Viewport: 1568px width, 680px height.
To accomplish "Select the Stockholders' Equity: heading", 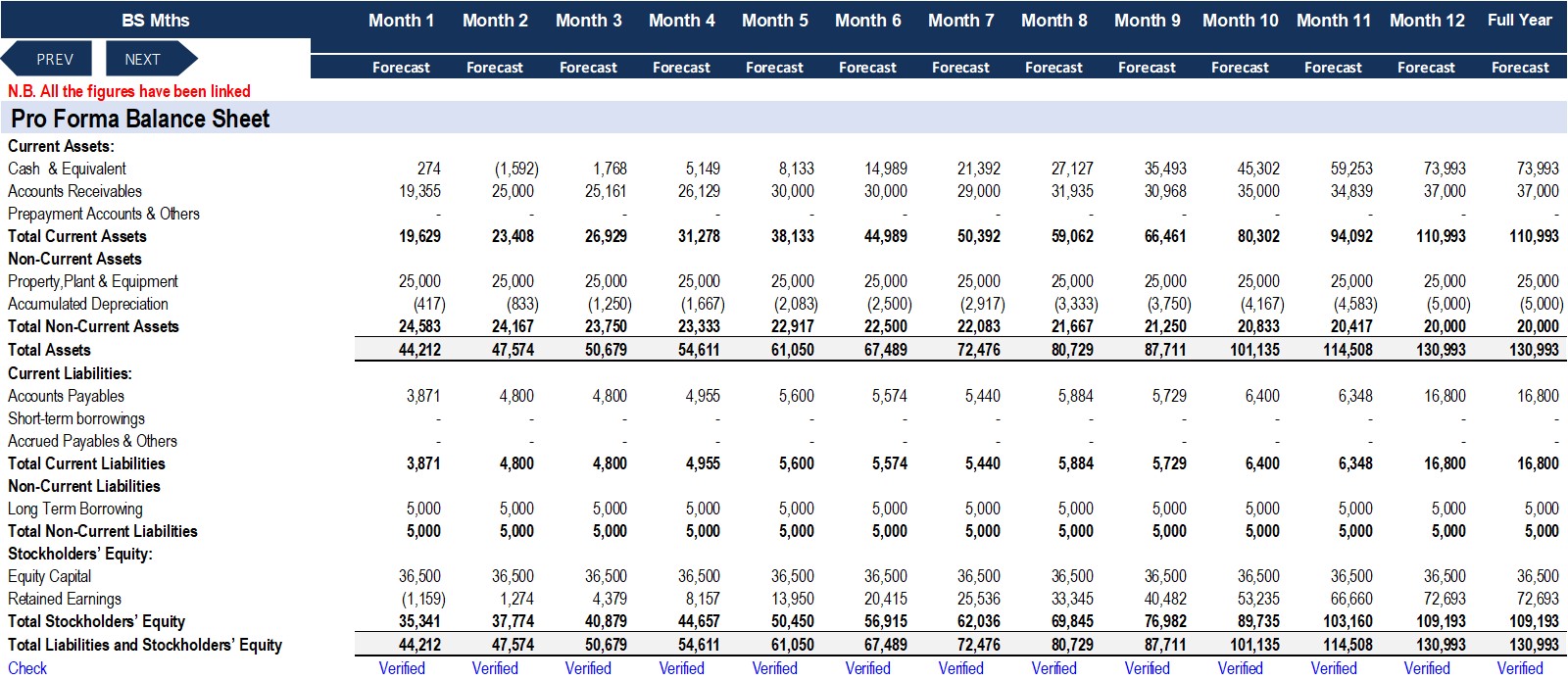I will click(80, 554).
